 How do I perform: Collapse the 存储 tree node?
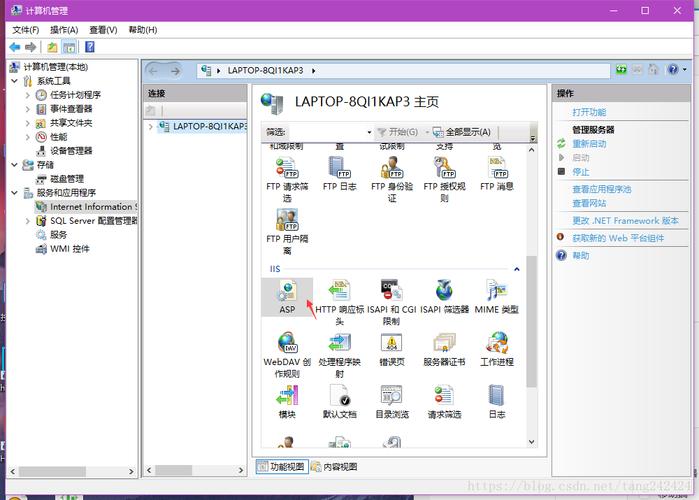coord(14,165)
